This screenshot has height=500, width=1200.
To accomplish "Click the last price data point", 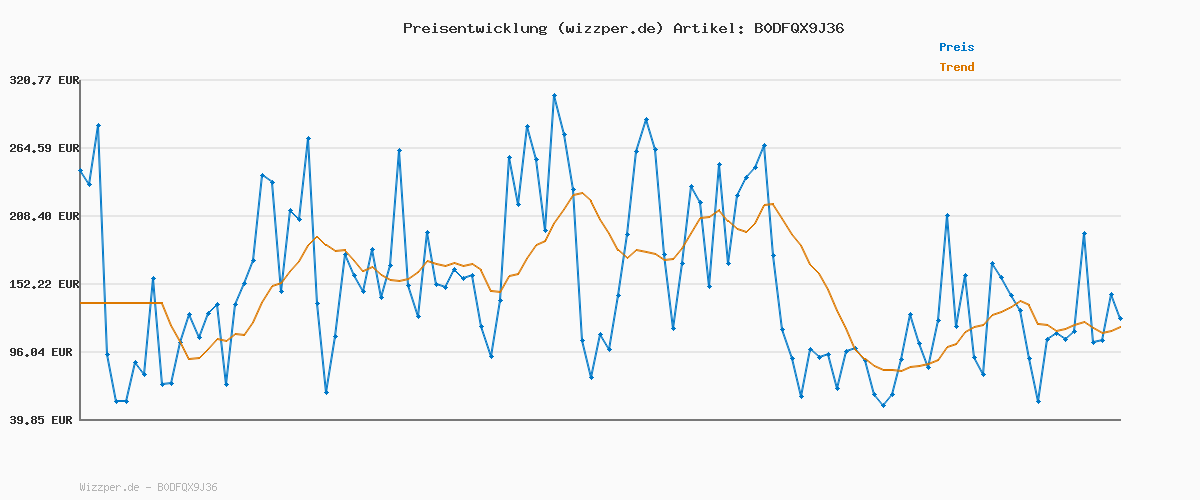I will point(1120,318).
